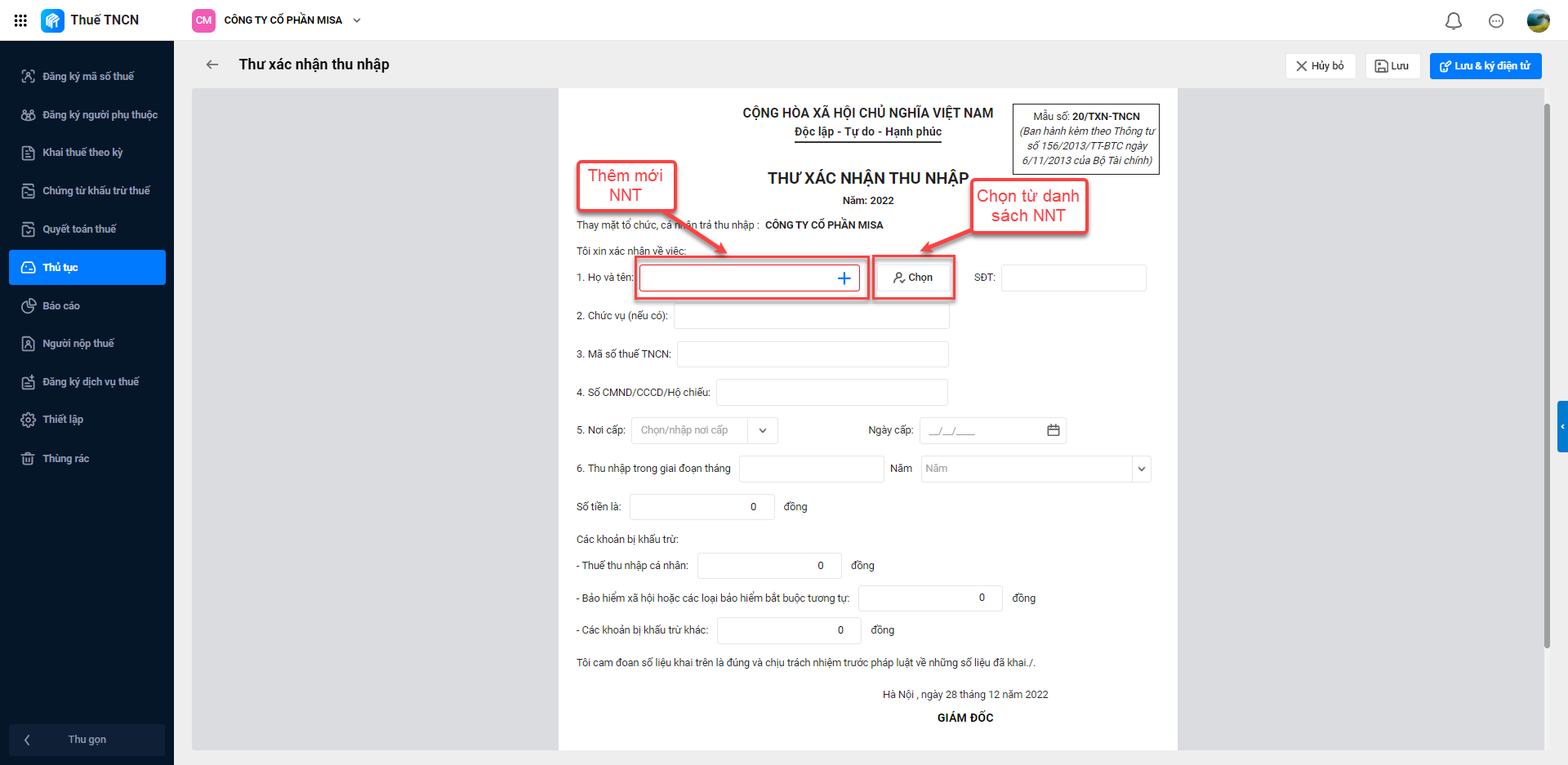
Task: Focus the Mã số thuế TNCN field
Action: [812, 354]
